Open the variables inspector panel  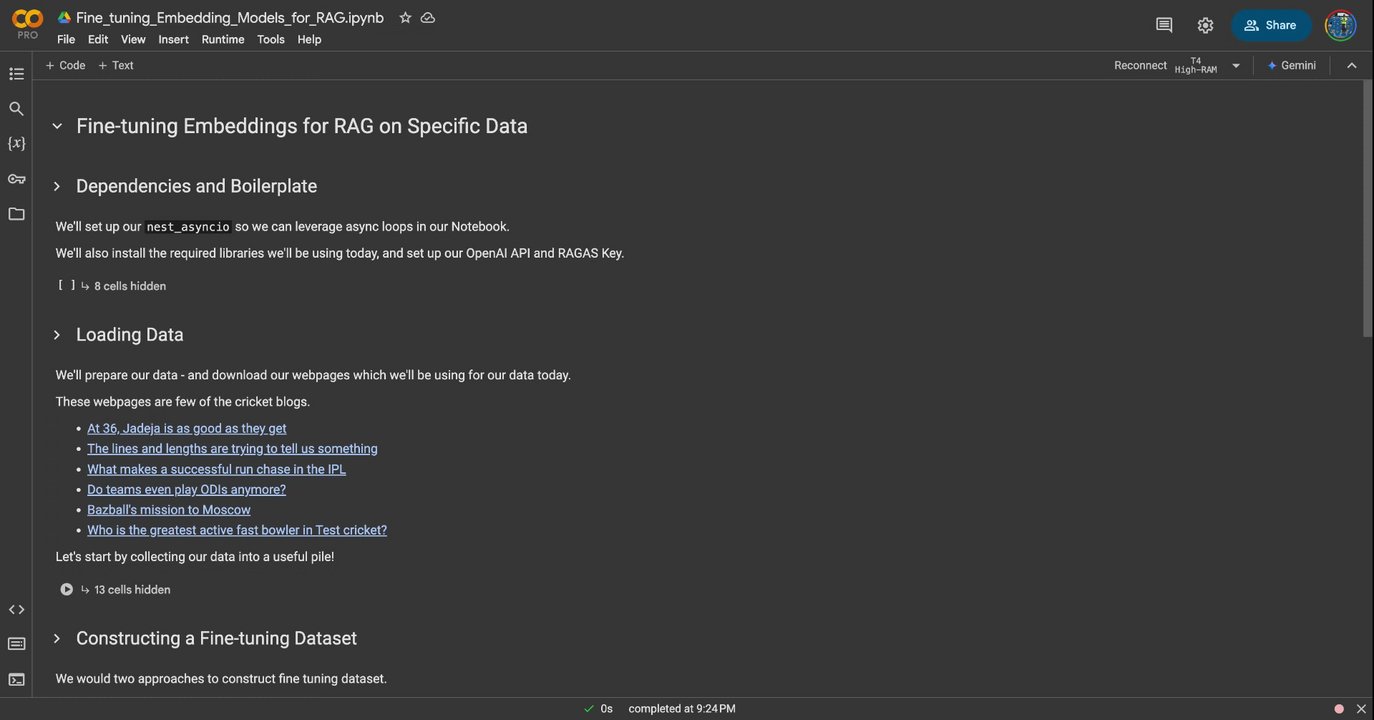tap(16, 144)
